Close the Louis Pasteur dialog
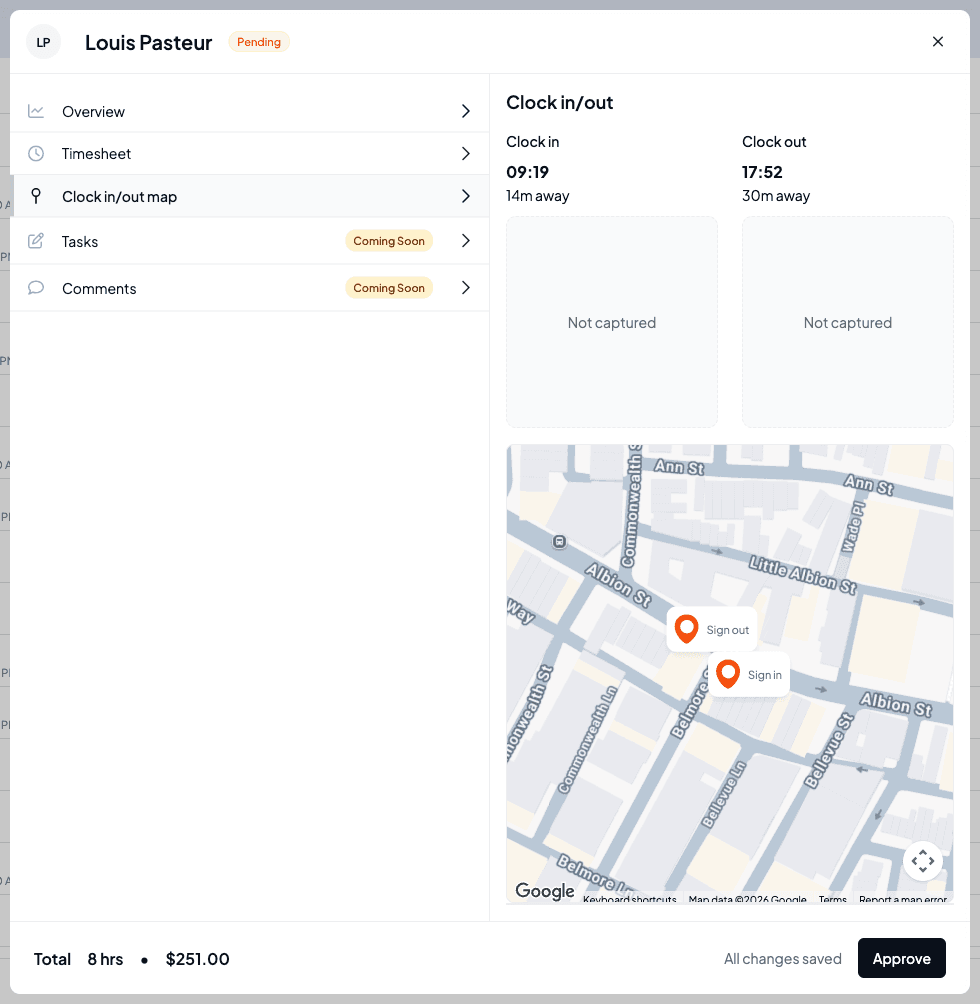 click(x=938, y=42)
